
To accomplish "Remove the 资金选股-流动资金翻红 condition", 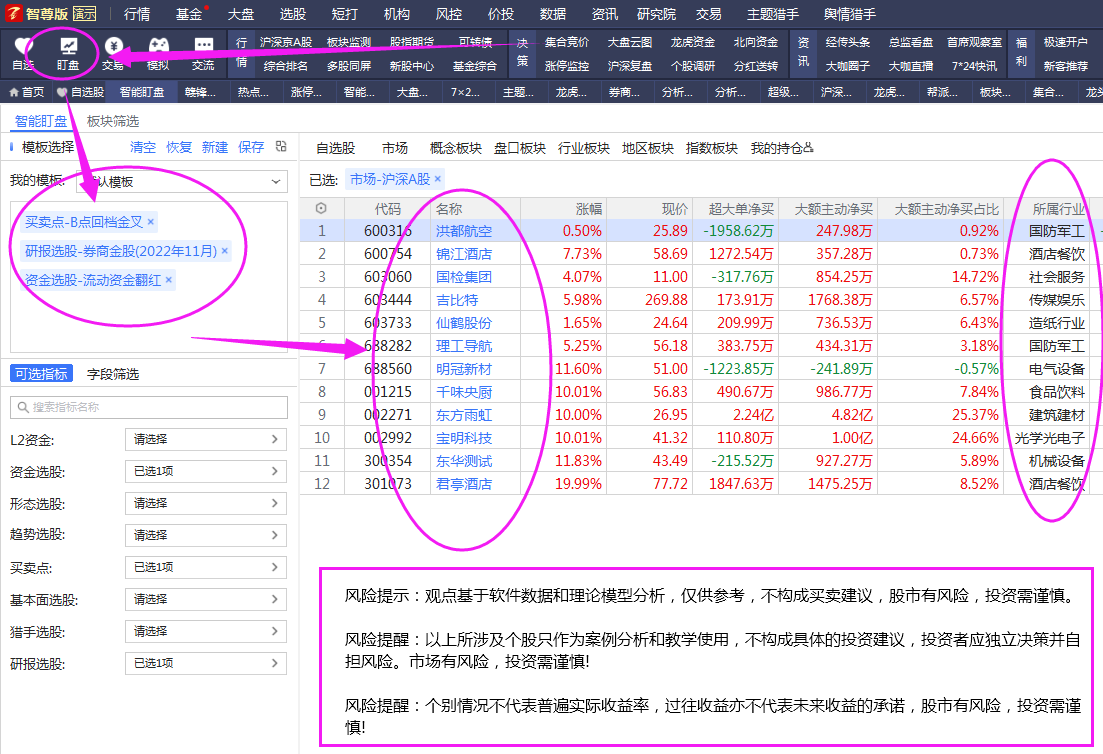I will [169, 280].
